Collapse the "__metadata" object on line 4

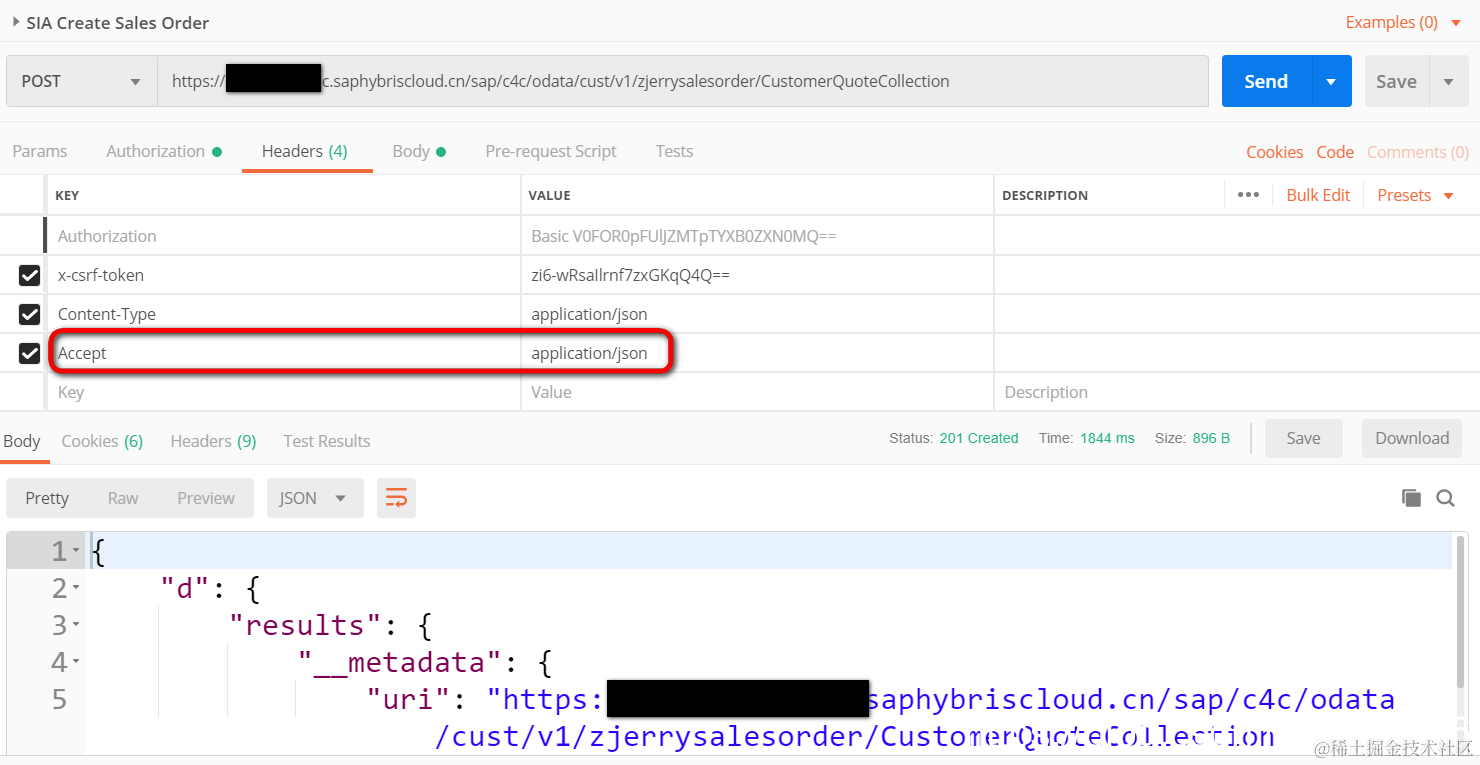76,662
